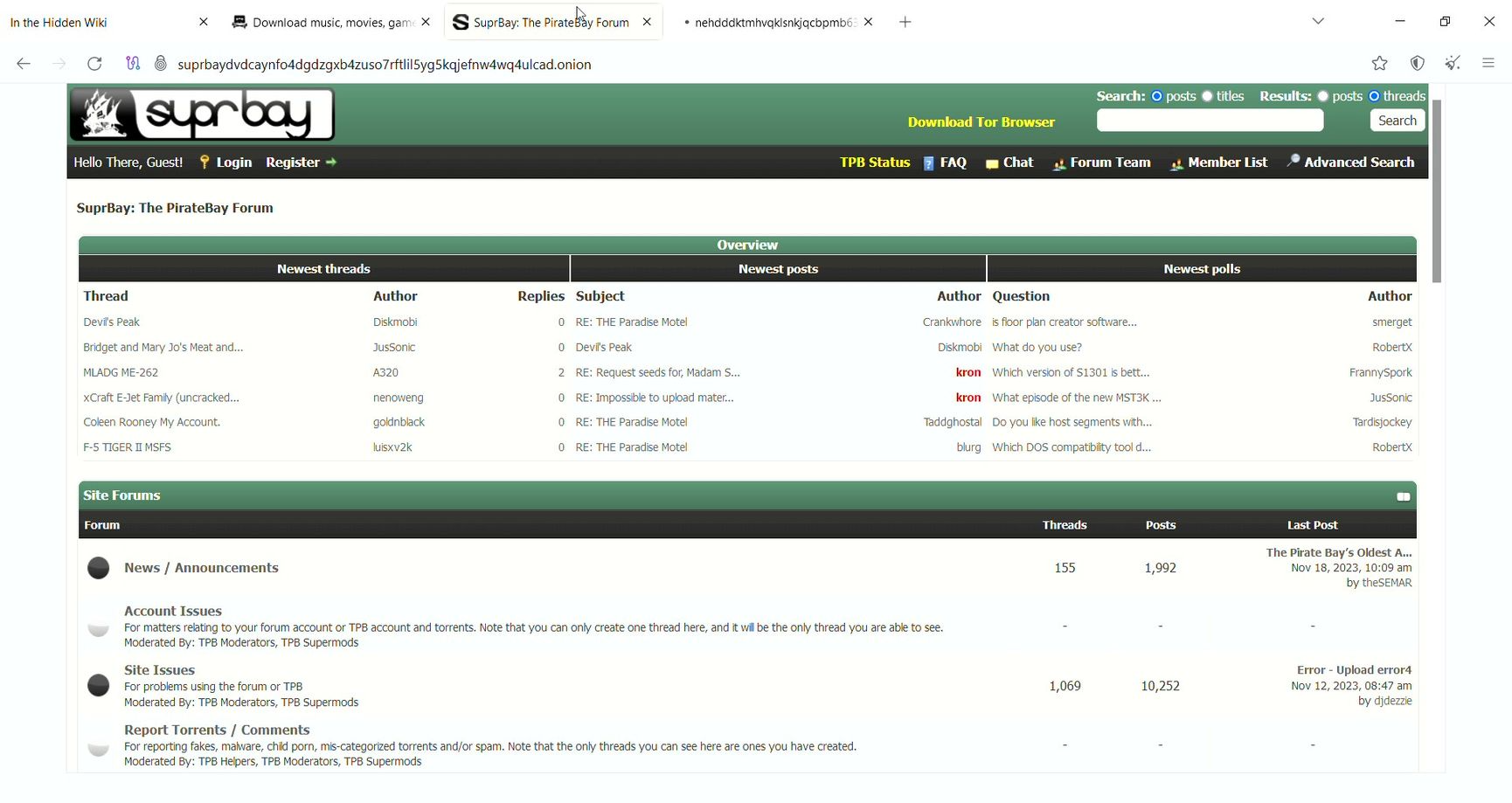1512x803 pixels.
Task: Open the browser hamburger menu
Action: point(1488,63)
